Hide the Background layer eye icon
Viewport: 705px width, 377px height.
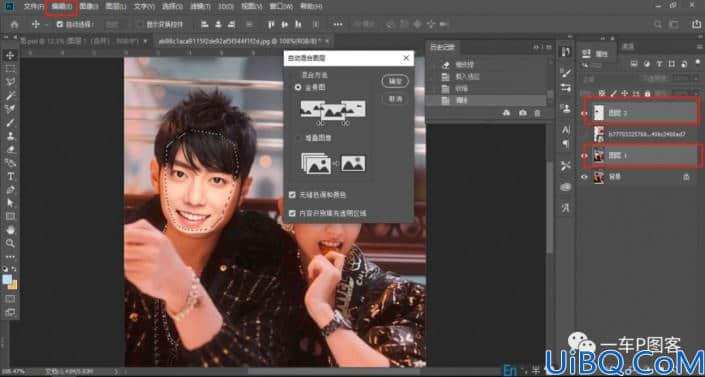[585, 177]
